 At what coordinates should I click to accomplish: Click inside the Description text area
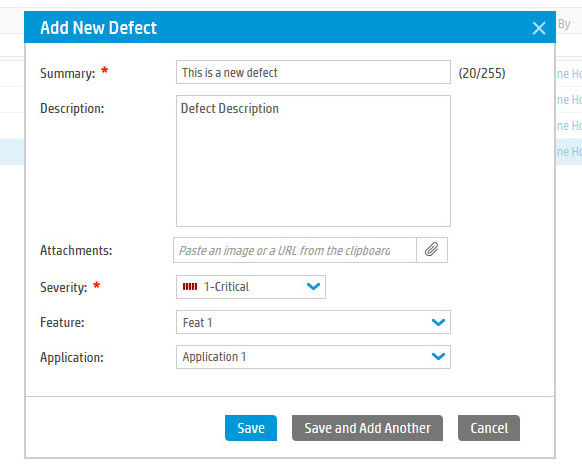(x=313, y=161)
